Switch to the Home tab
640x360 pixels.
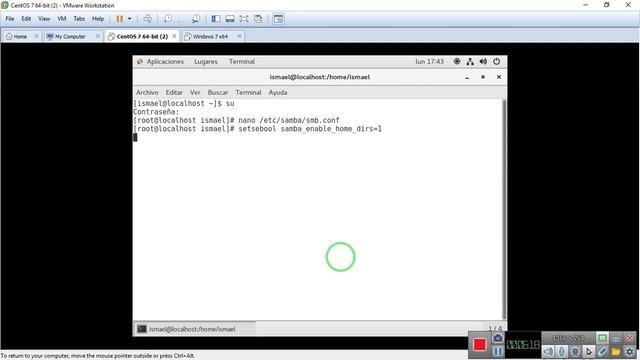coord(17,36)
